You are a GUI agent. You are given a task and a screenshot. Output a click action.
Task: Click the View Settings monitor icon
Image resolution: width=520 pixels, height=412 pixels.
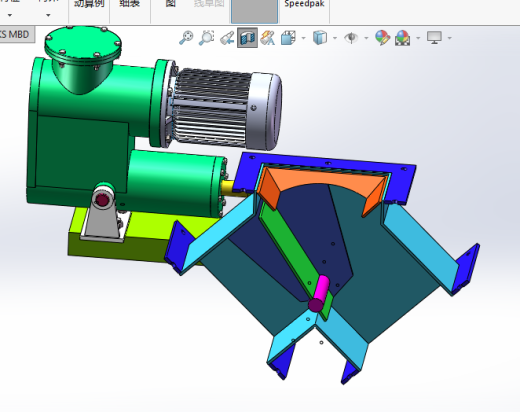pos(434,38)
